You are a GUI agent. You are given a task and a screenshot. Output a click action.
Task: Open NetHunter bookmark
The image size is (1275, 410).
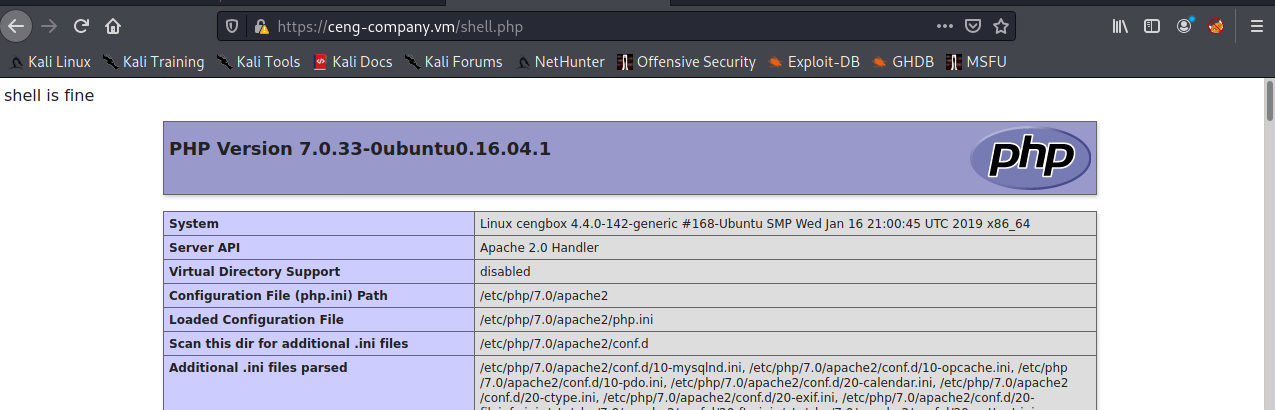[560, 62]
